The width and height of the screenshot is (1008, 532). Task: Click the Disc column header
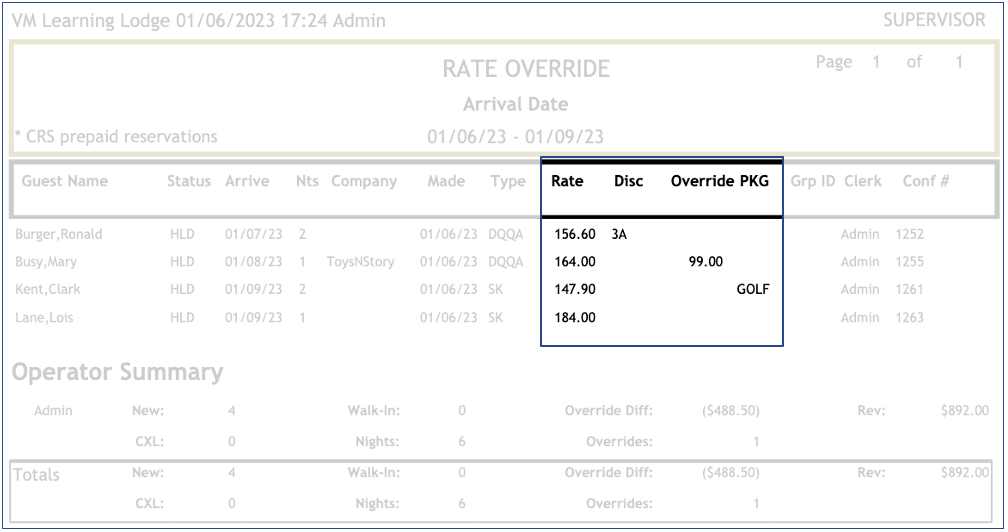(x=628, y=182)
